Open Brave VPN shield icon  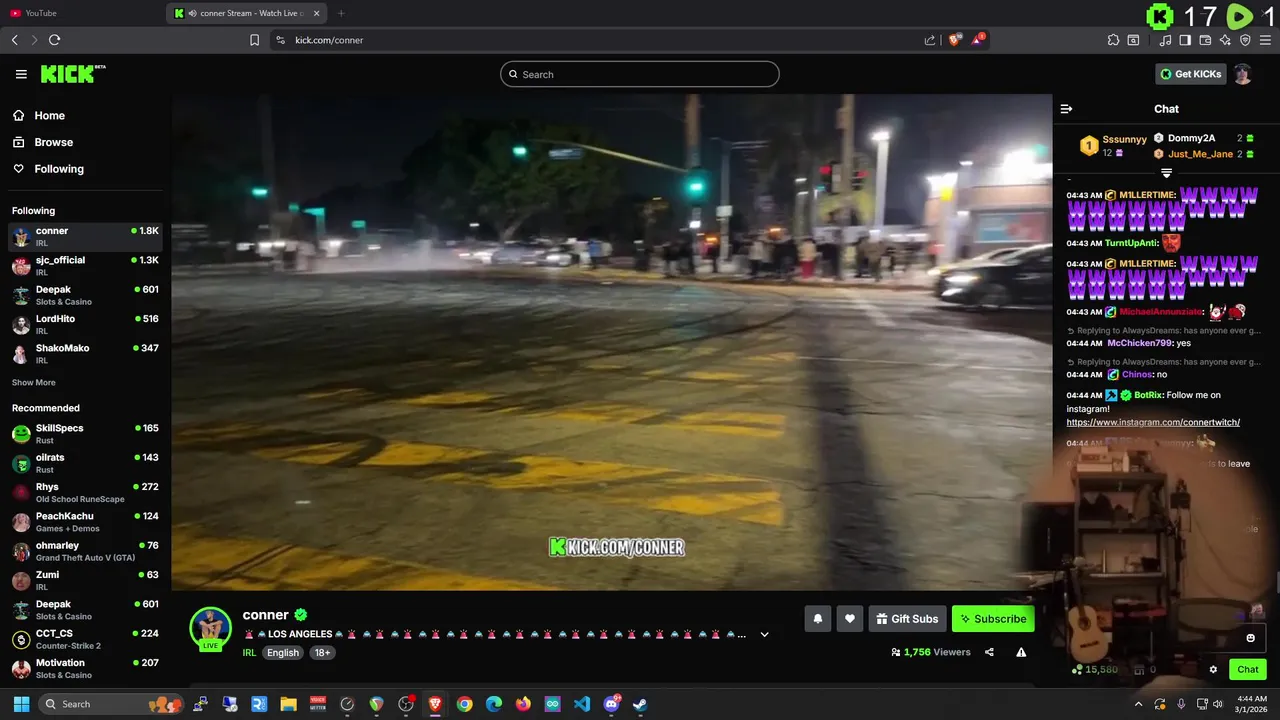point(1245,40)
